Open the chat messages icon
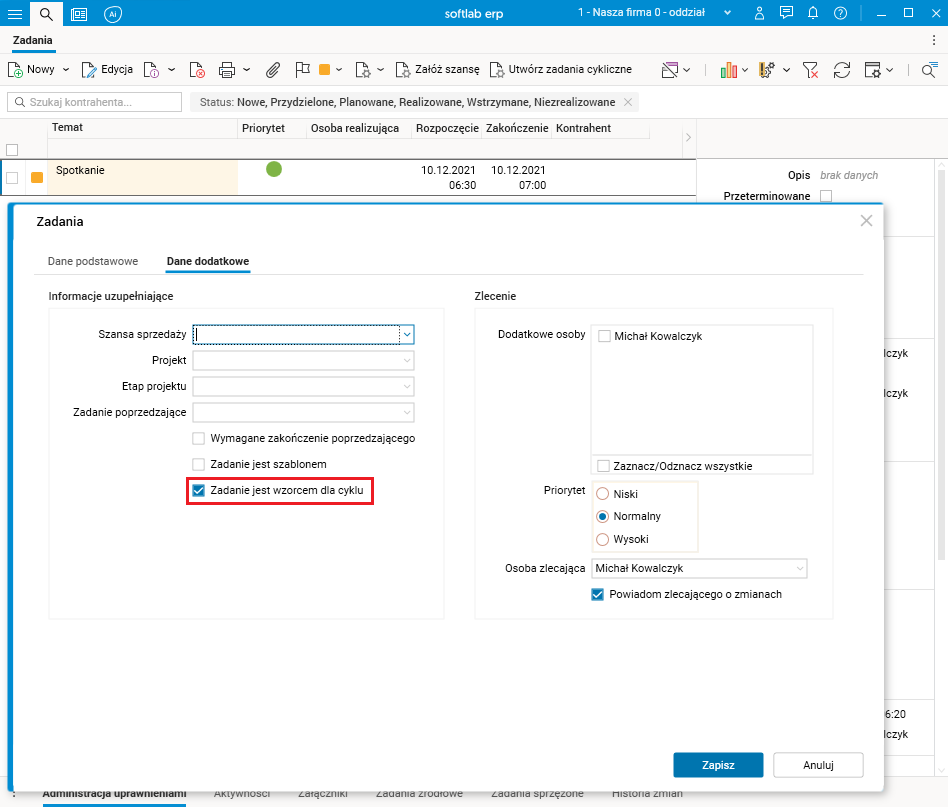This screenshot has width=948, height=807. coord(786,13)
